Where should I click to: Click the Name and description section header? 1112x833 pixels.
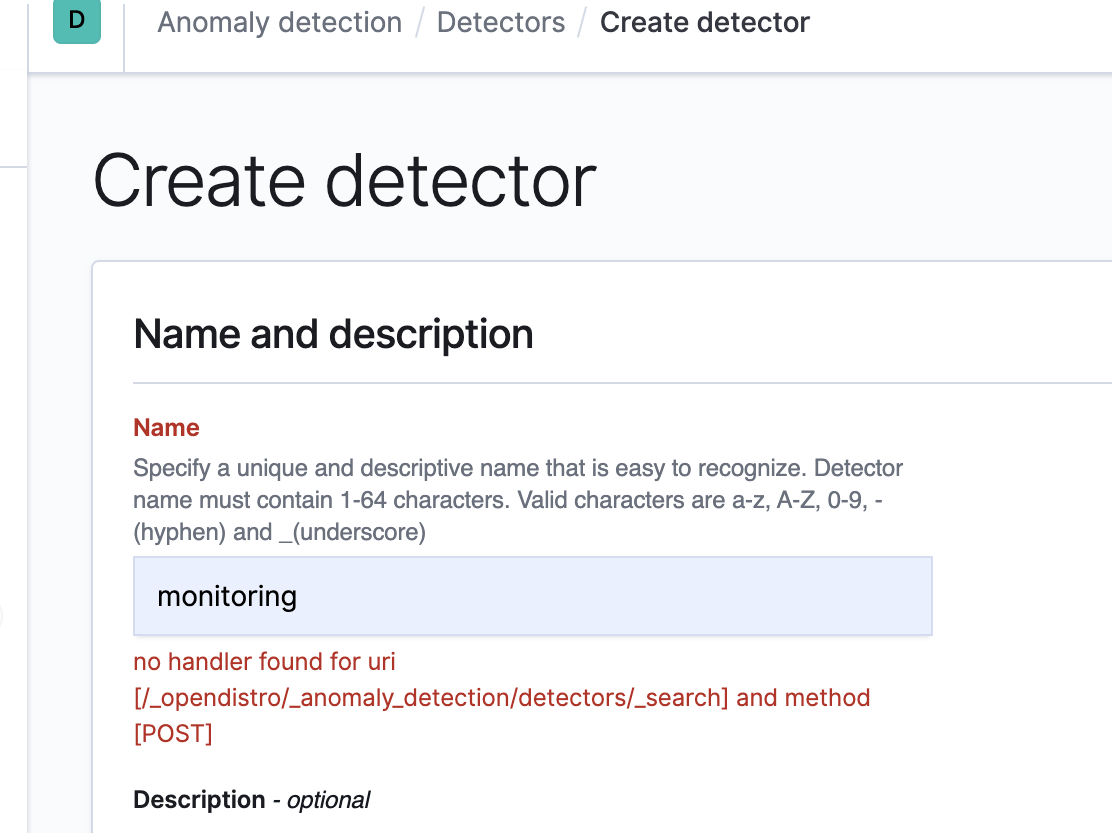pos(333,334)
